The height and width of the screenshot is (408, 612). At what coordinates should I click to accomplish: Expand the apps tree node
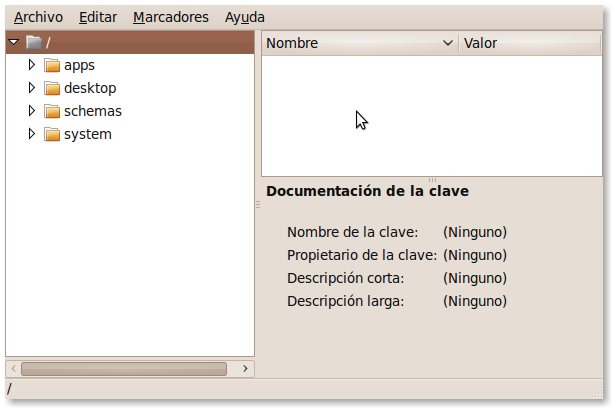[32, 65]
